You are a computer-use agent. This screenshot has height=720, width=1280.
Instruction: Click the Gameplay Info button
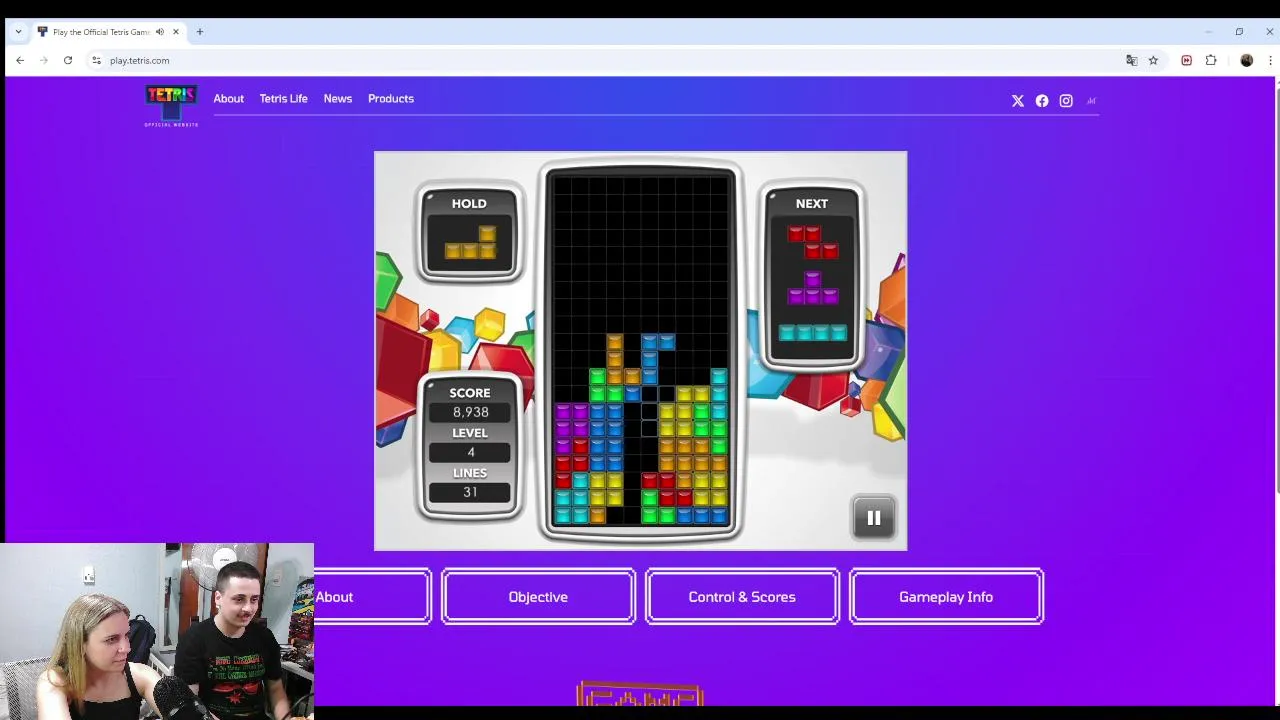tap(946, 597)
